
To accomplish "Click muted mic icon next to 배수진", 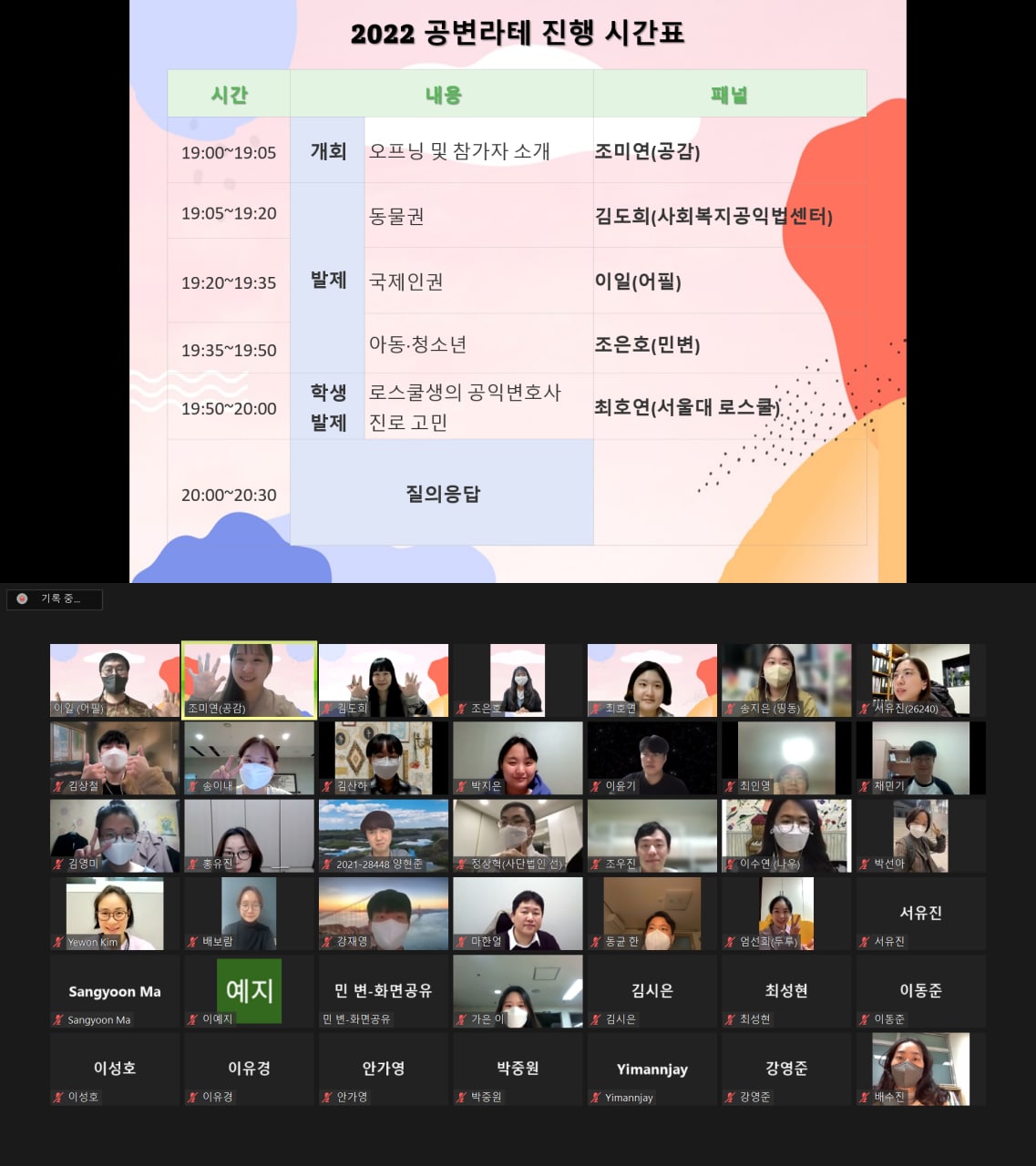I will [x=865, y=1098].
